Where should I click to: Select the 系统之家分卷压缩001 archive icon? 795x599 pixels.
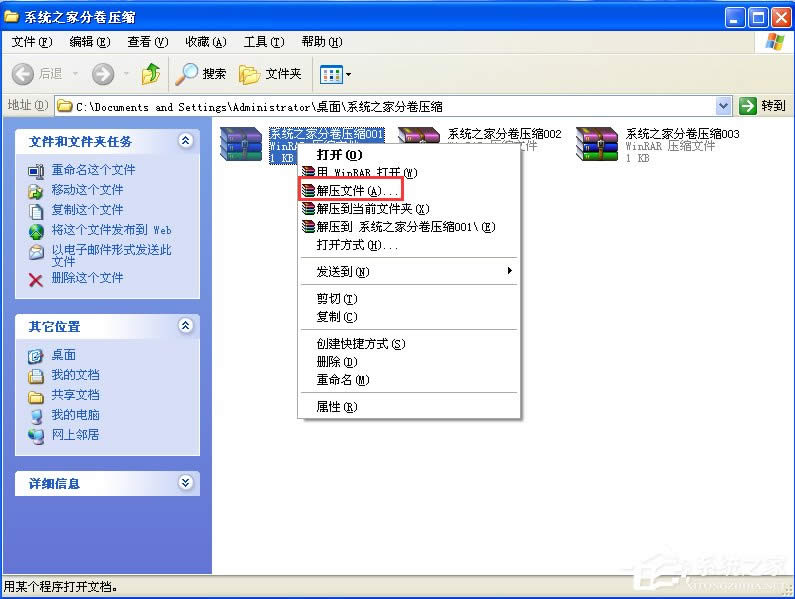(x=241, y=144)
